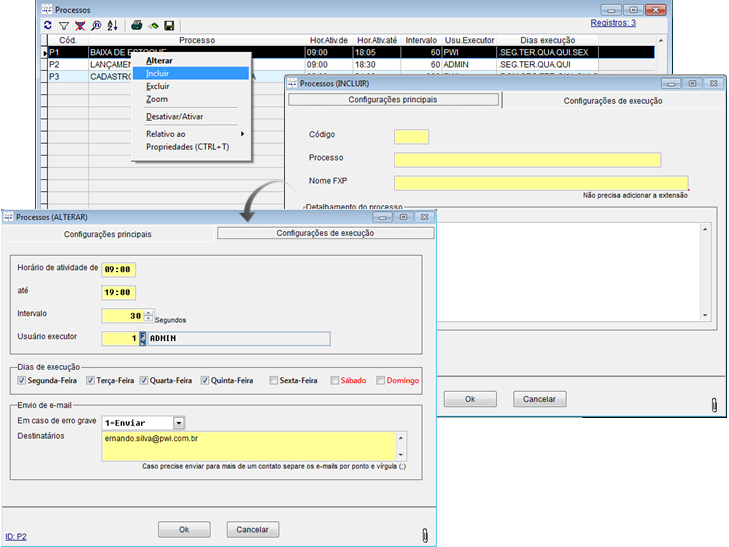Click the refresh icon in Processos toolbar
The width and height of the screenshot is (729, 547).
pos(48,24)
